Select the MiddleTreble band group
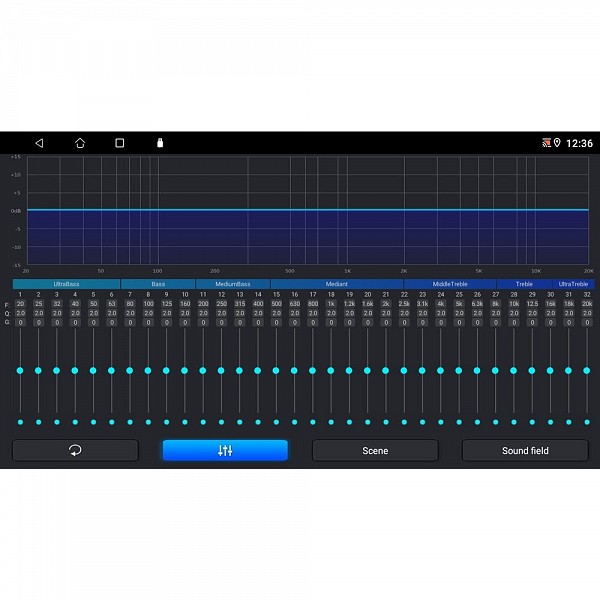Viewport: 600px width, 600px height. [x=449, y=284]
